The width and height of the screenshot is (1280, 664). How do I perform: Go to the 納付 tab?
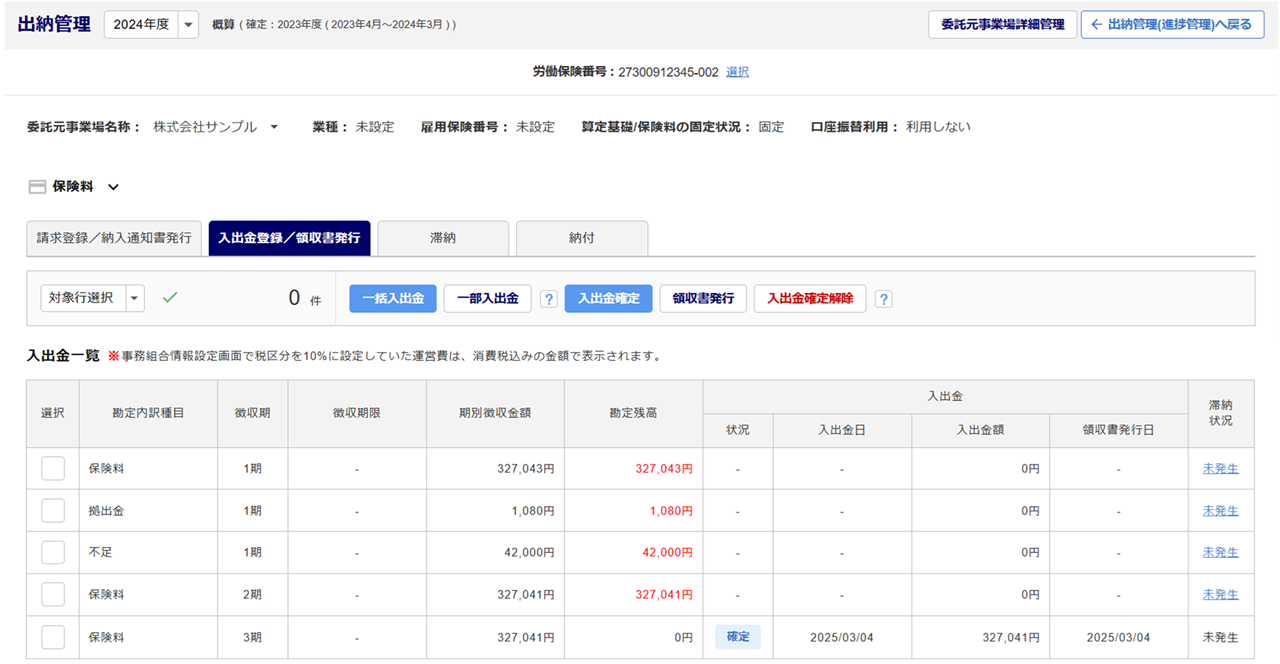pyautogui.click(x=582, y=239)
